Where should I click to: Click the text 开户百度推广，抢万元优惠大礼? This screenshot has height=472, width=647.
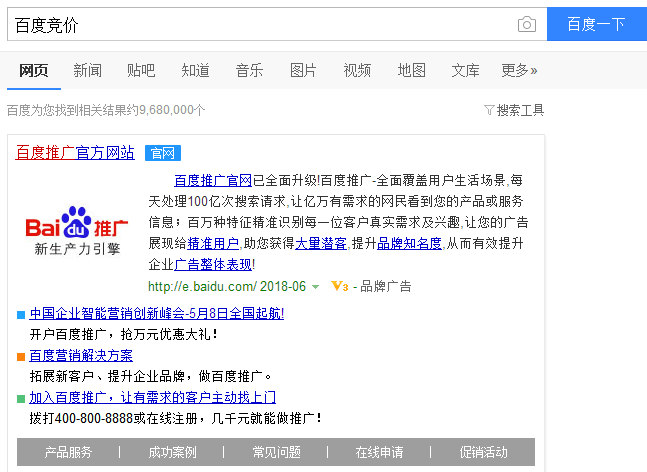(124, 334)
